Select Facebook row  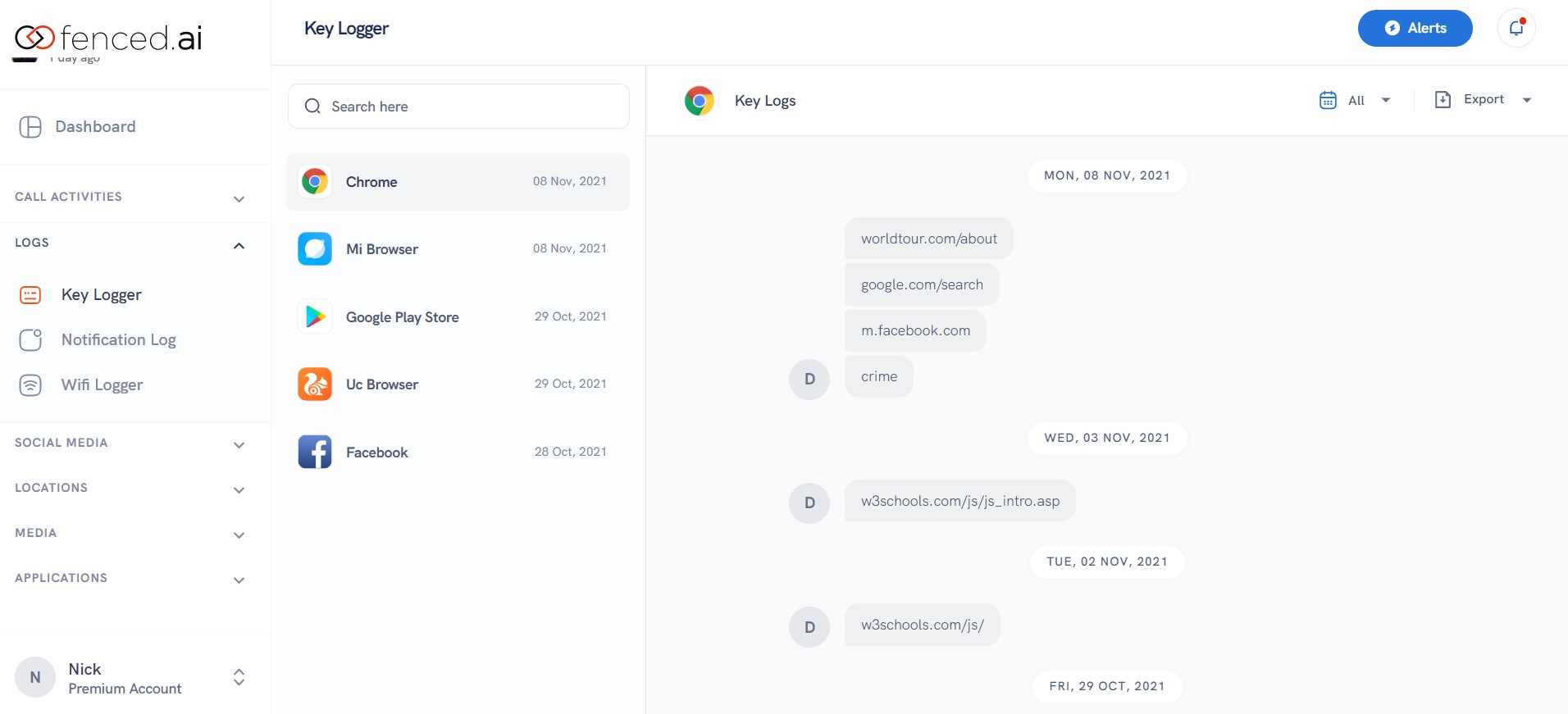pos(458,453)
